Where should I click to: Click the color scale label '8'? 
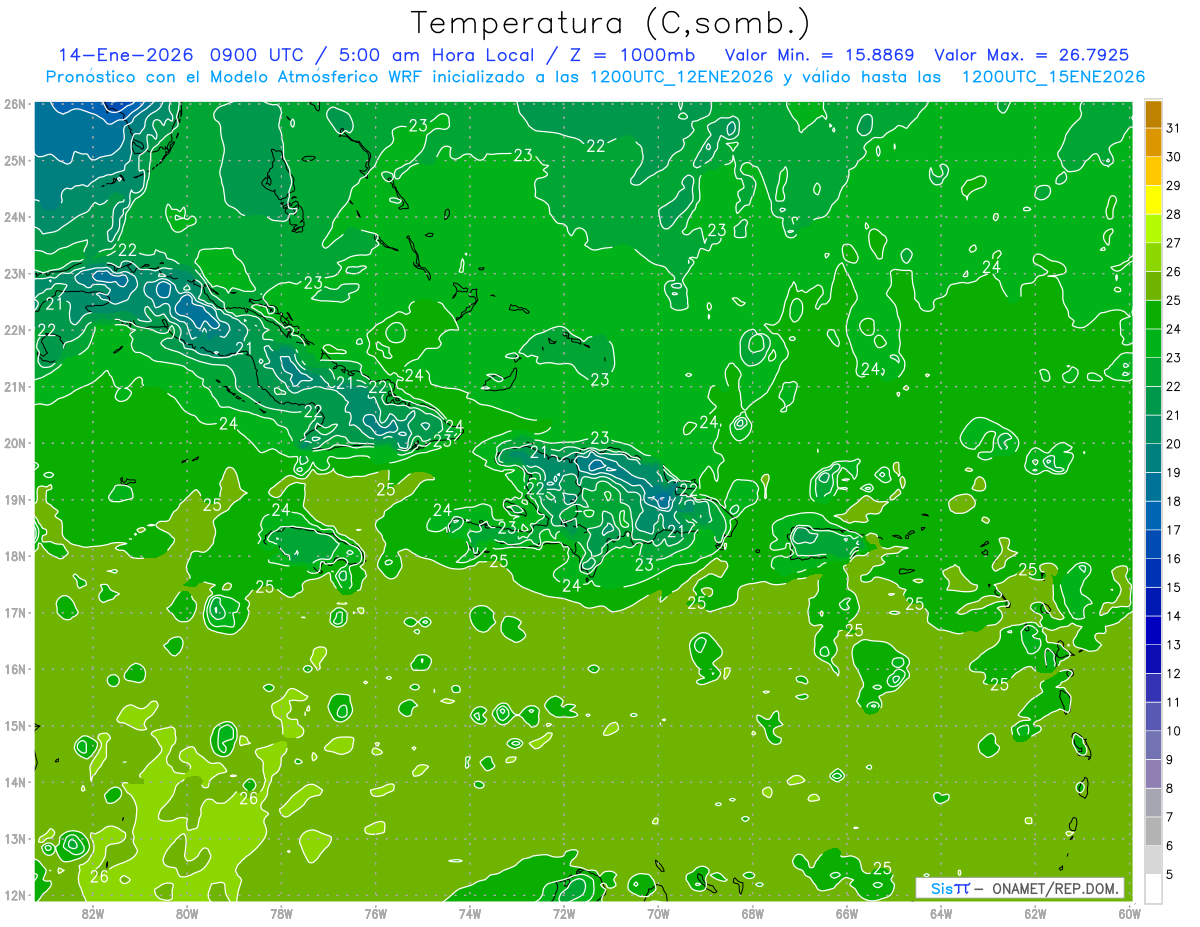1170,788
